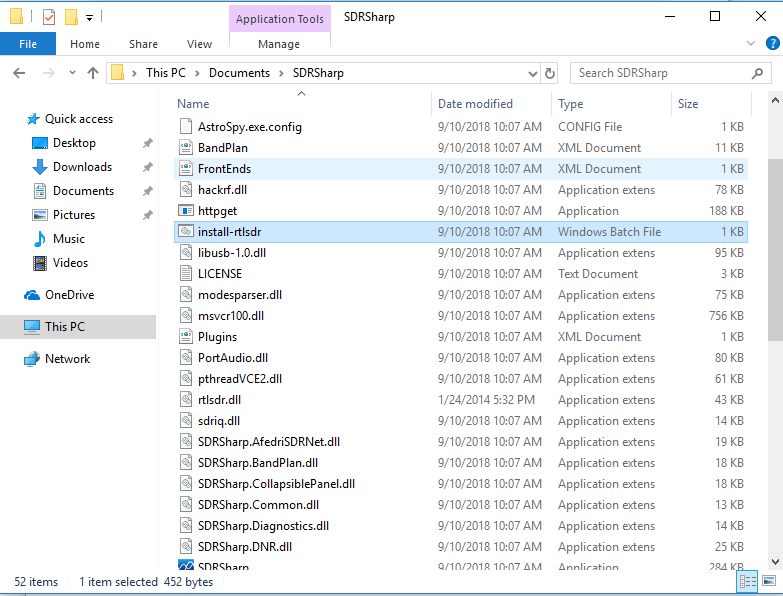This screenshot has width=783, height=596.
Task: Switch to large thumbnails view icon
Action: coord(769,582)
